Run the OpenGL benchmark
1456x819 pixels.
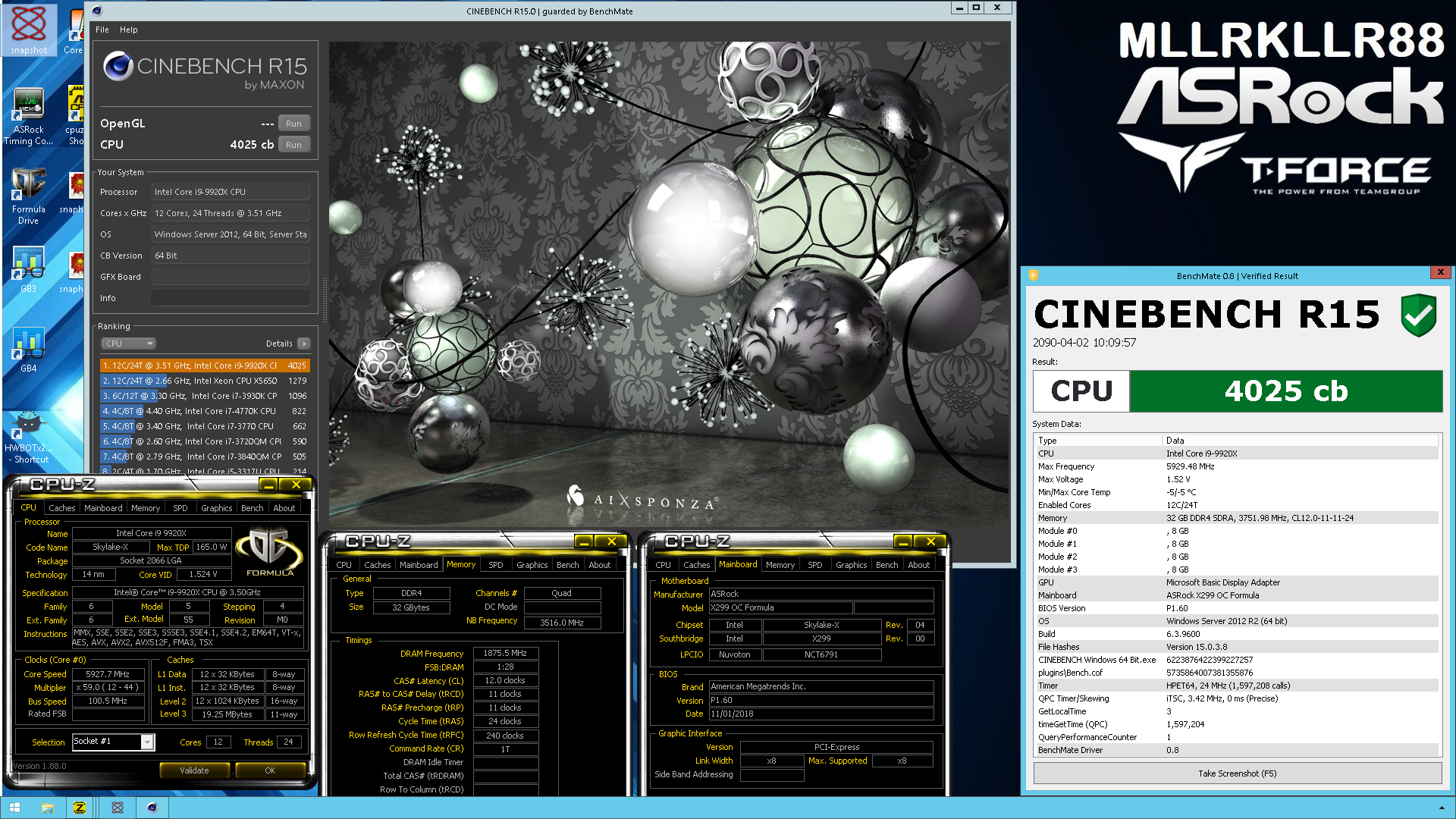[x=294, y=124]
